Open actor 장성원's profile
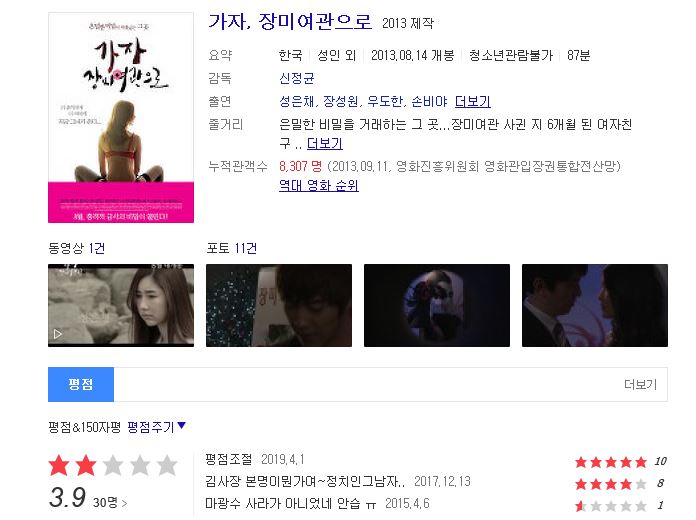Viewport: 696px width, 520px height. pos(341,102)
